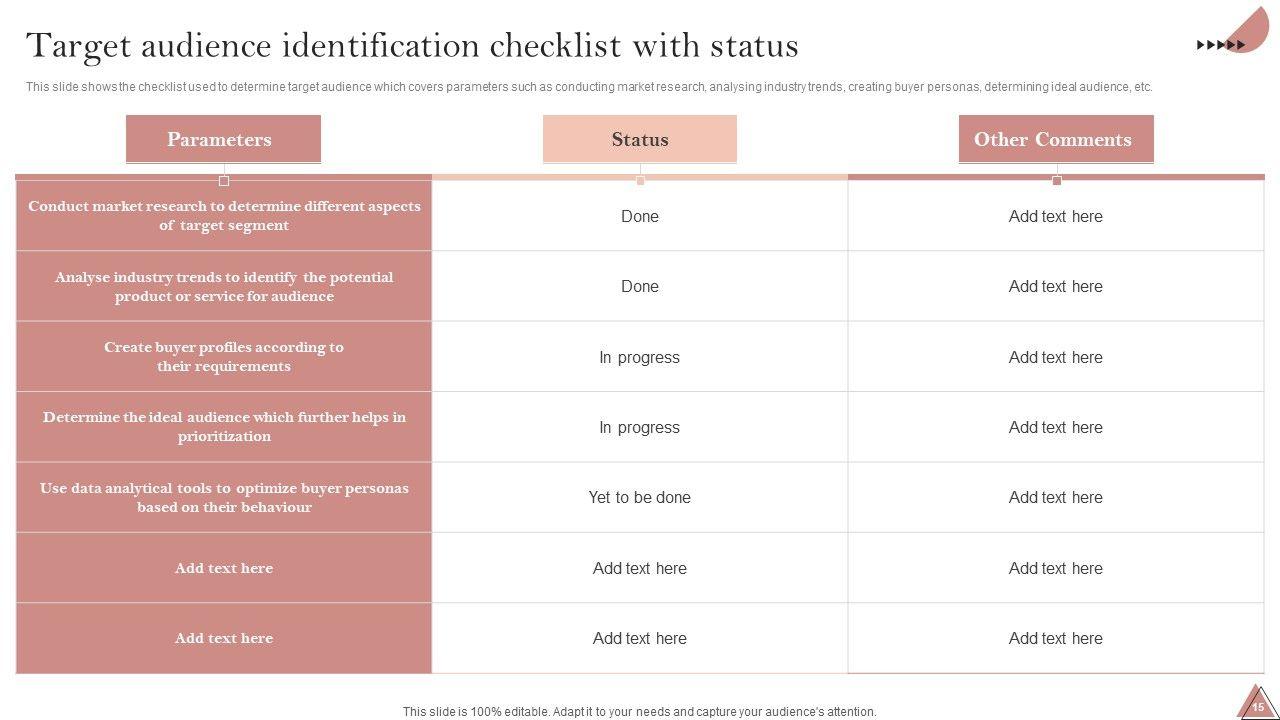Click the arrow chevrons icon top right

[x=1221, y=45]
